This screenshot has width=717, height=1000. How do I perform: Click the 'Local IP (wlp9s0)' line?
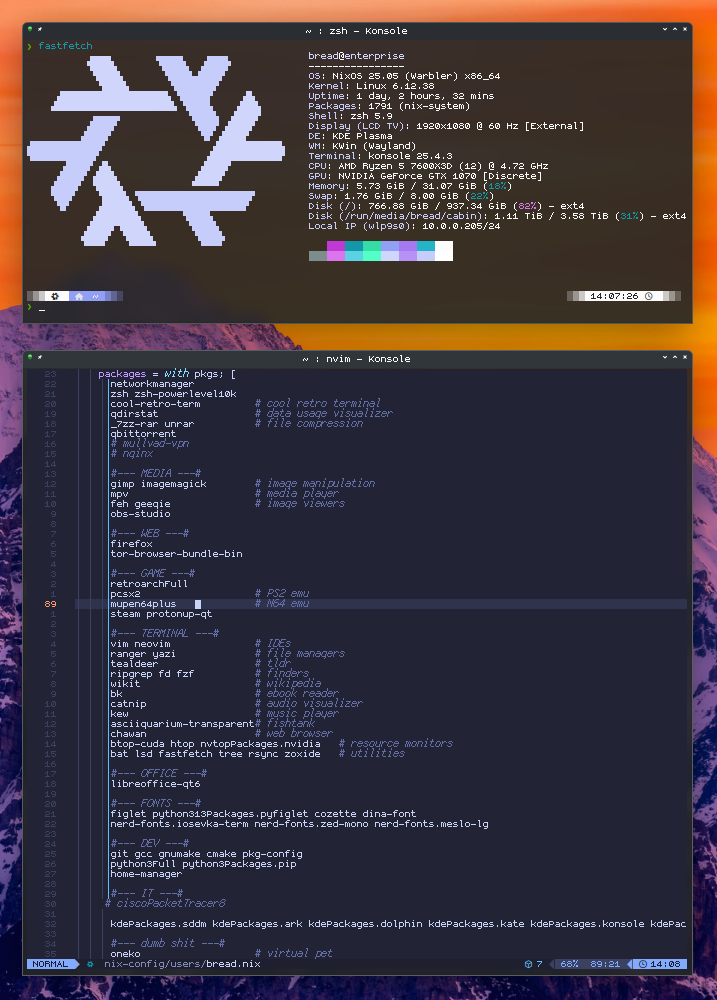point(404,226)
